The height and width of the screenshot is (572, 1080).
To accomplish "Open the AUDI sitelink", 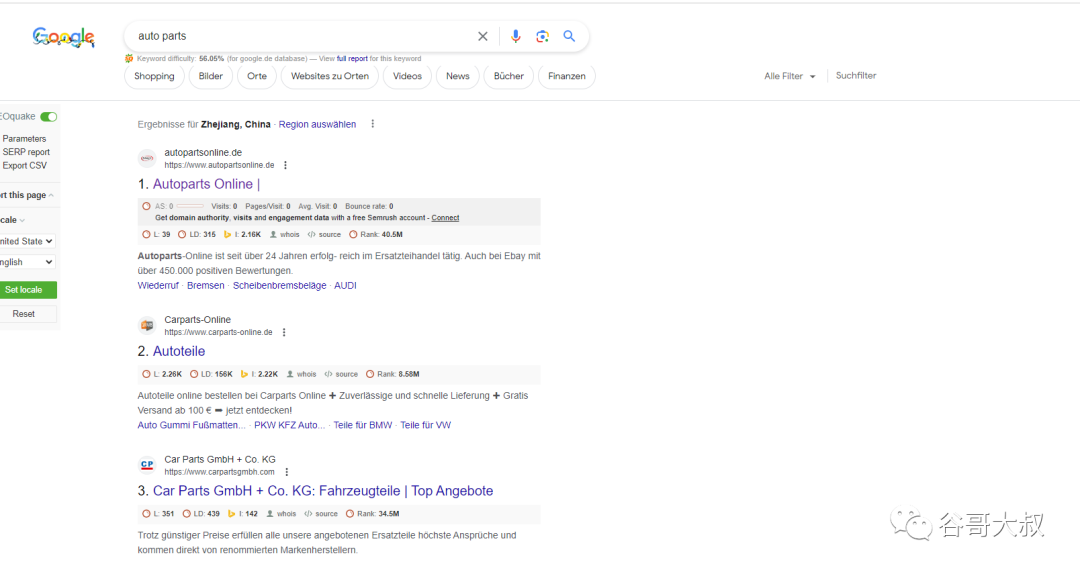I will coord(345,285).
